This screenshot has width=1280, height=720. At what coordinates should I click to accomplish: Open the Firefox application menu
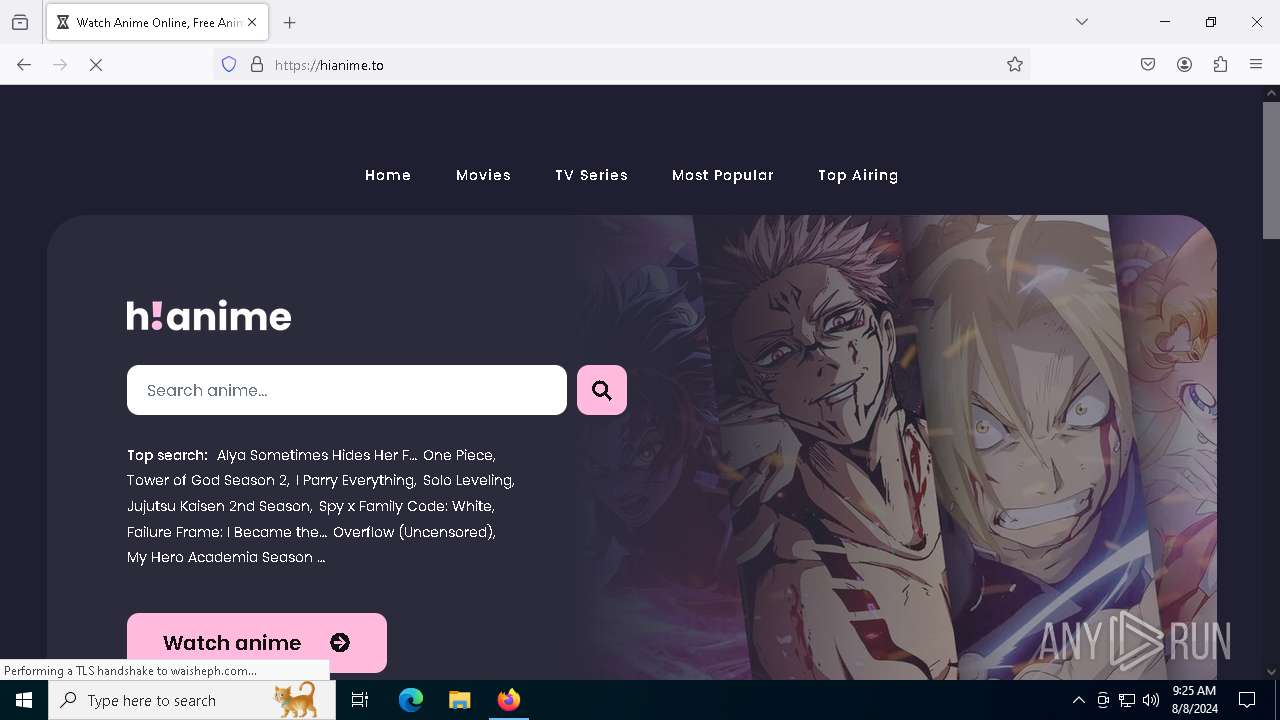click(1256, 65)
